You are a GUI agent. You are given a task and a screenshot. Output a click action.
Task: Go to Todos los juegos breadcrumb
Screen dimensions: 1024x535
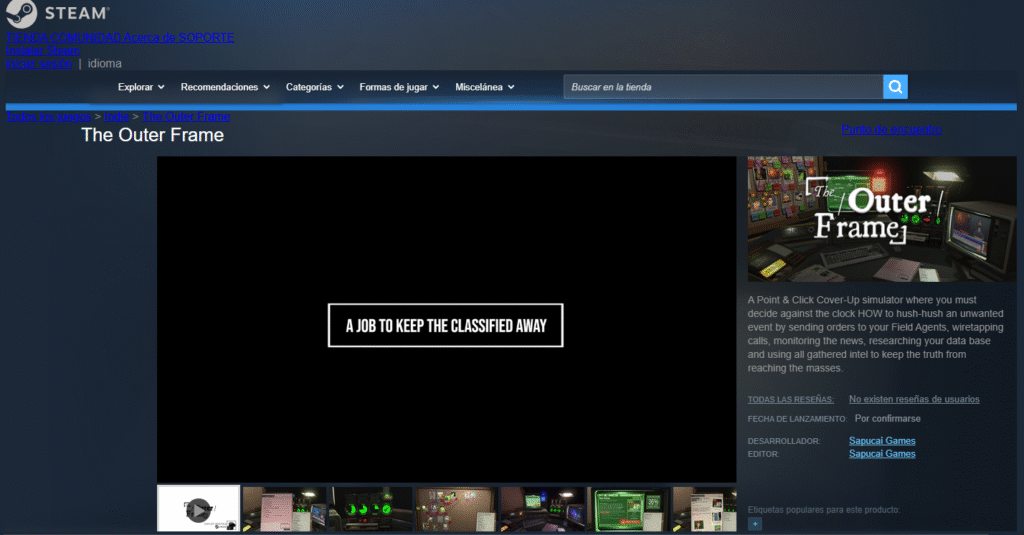pos(47,116)
